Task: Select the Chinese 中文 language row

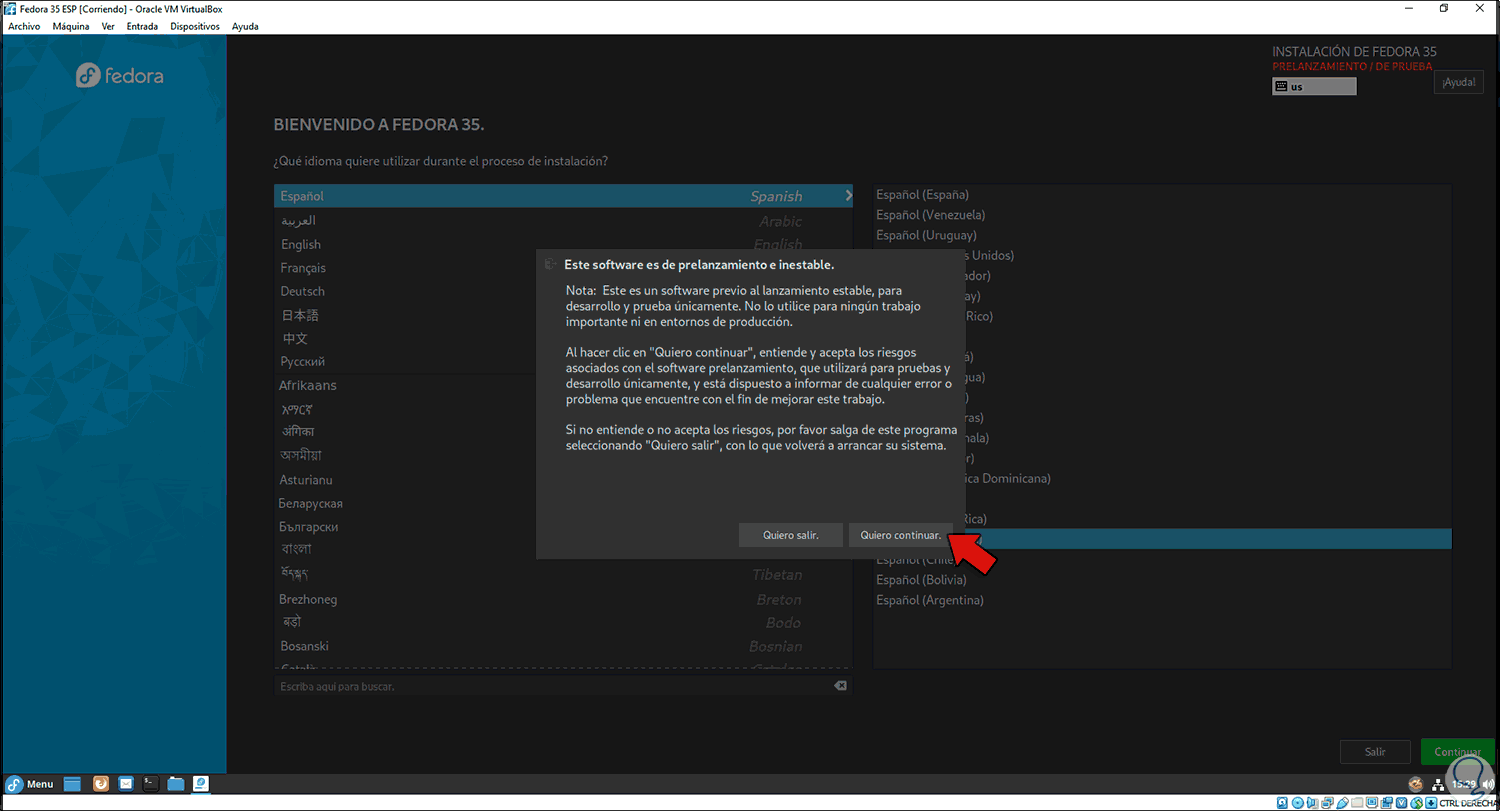Action: pos(563,338)
